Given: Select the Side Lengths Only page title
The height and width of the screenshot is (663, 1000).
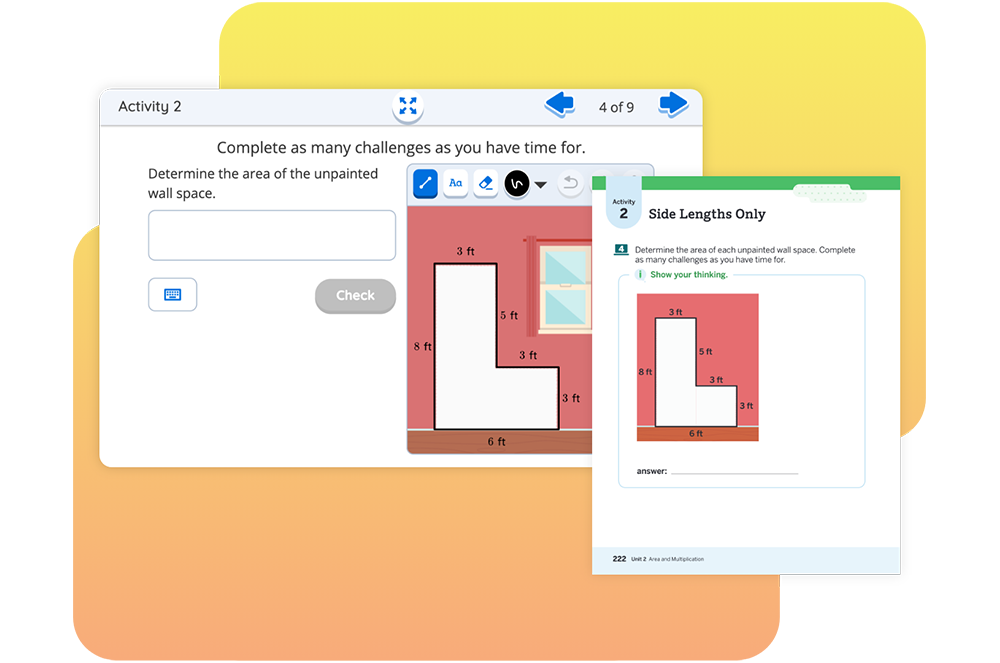Looking at the screenshot, I should (x=708, y=214).
